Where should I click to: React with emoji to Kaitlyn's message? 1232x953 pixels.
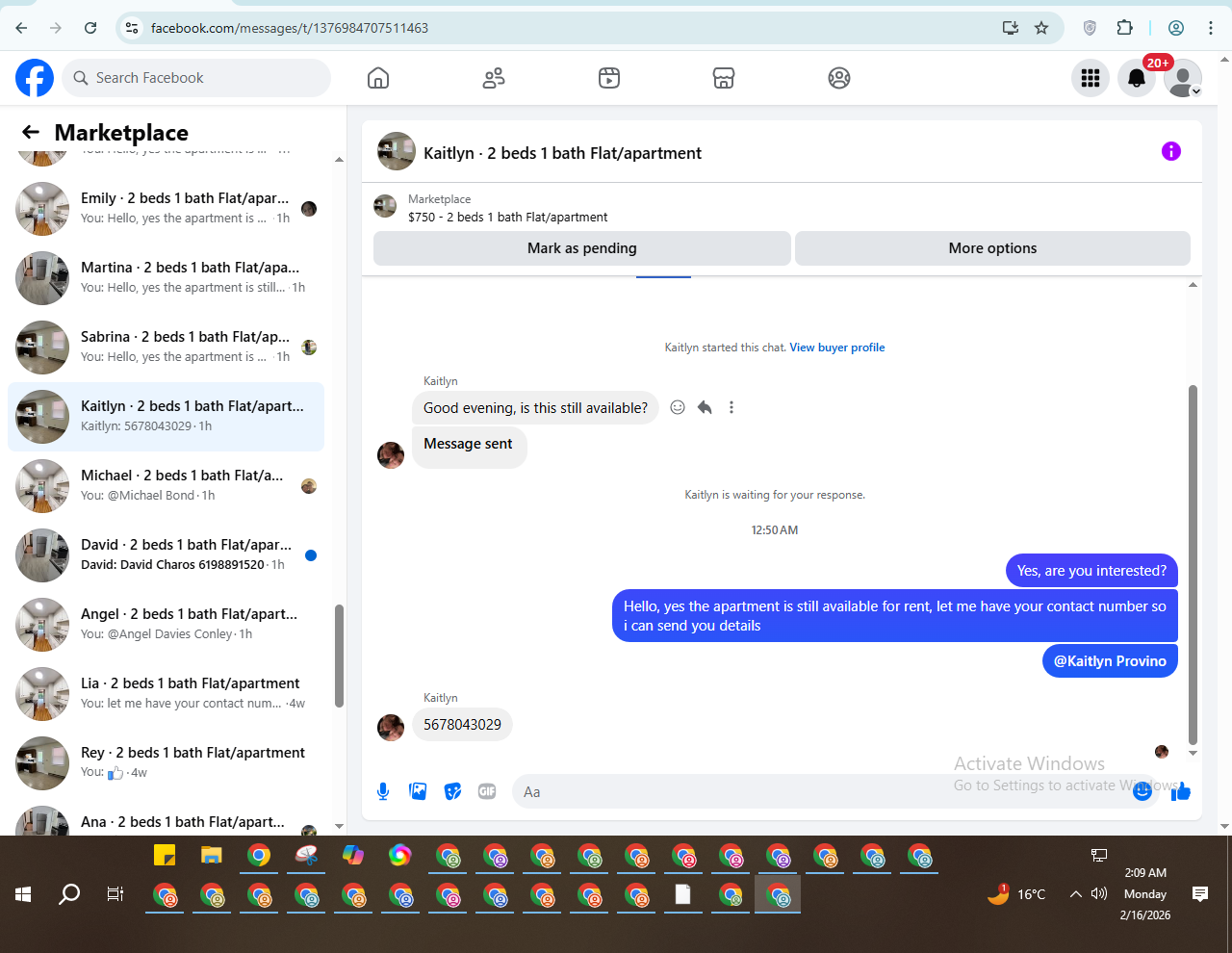pos(678,407)
